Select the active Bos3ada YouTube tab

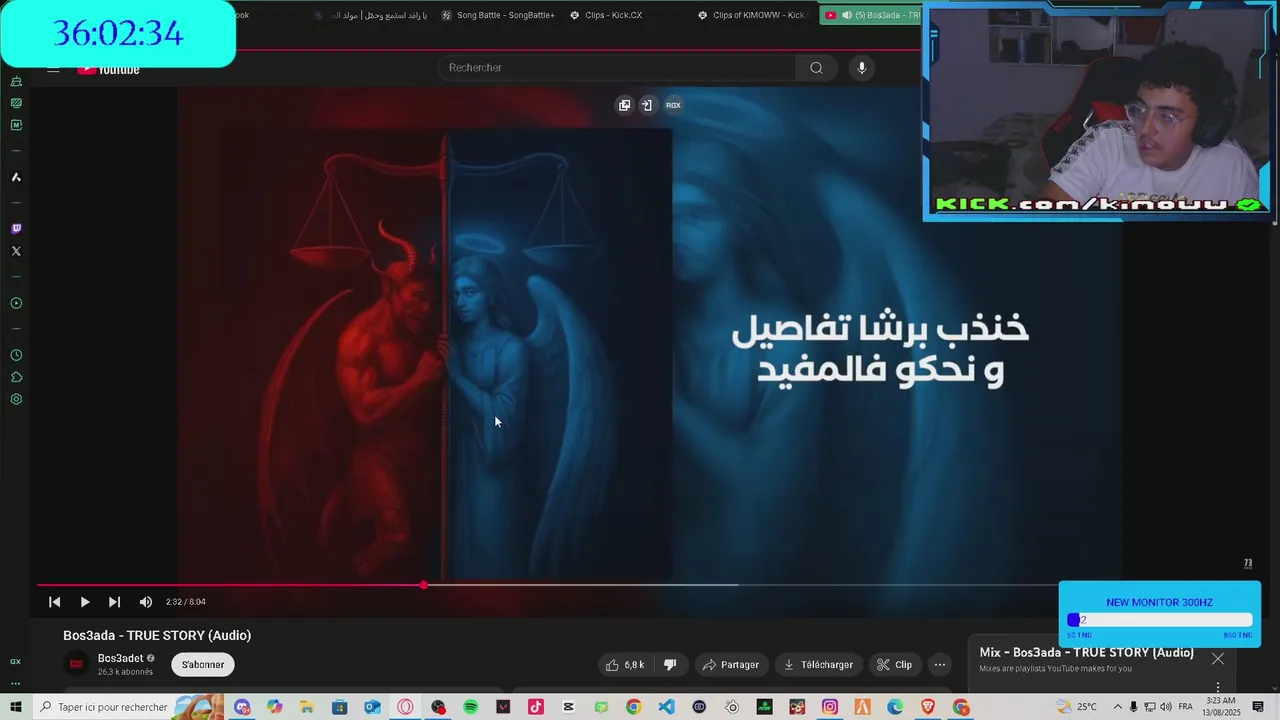point(871,15)
